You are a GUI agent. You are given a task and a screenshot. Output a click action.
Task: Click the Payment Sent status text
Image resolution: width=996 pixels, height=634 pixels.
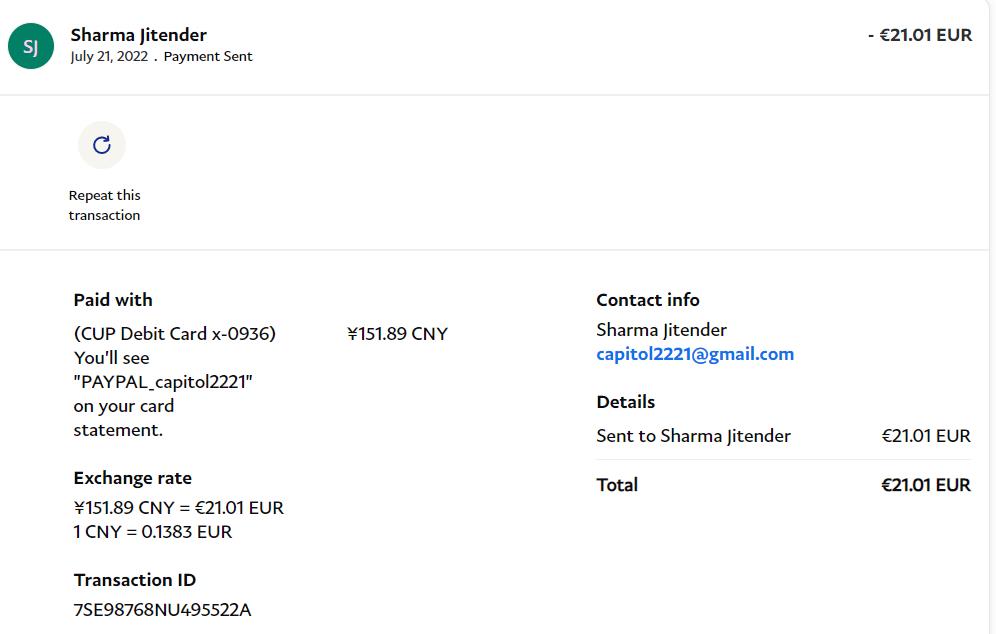coord(208,57)
